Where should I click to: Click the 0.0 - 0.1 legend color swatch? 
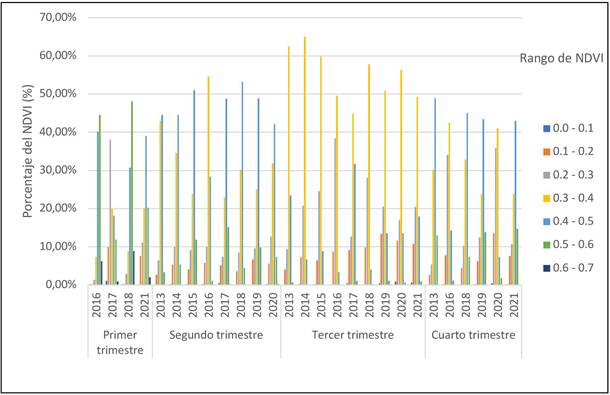point(546,128)
